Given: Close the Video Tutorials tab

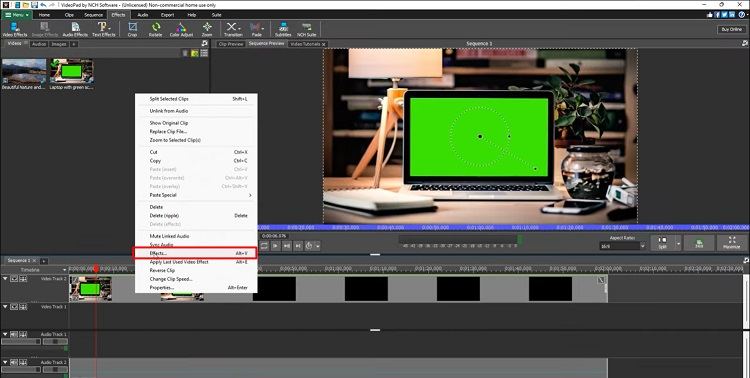Looking at the screenshot, I should pyautogui.click(x=323, y=44).
